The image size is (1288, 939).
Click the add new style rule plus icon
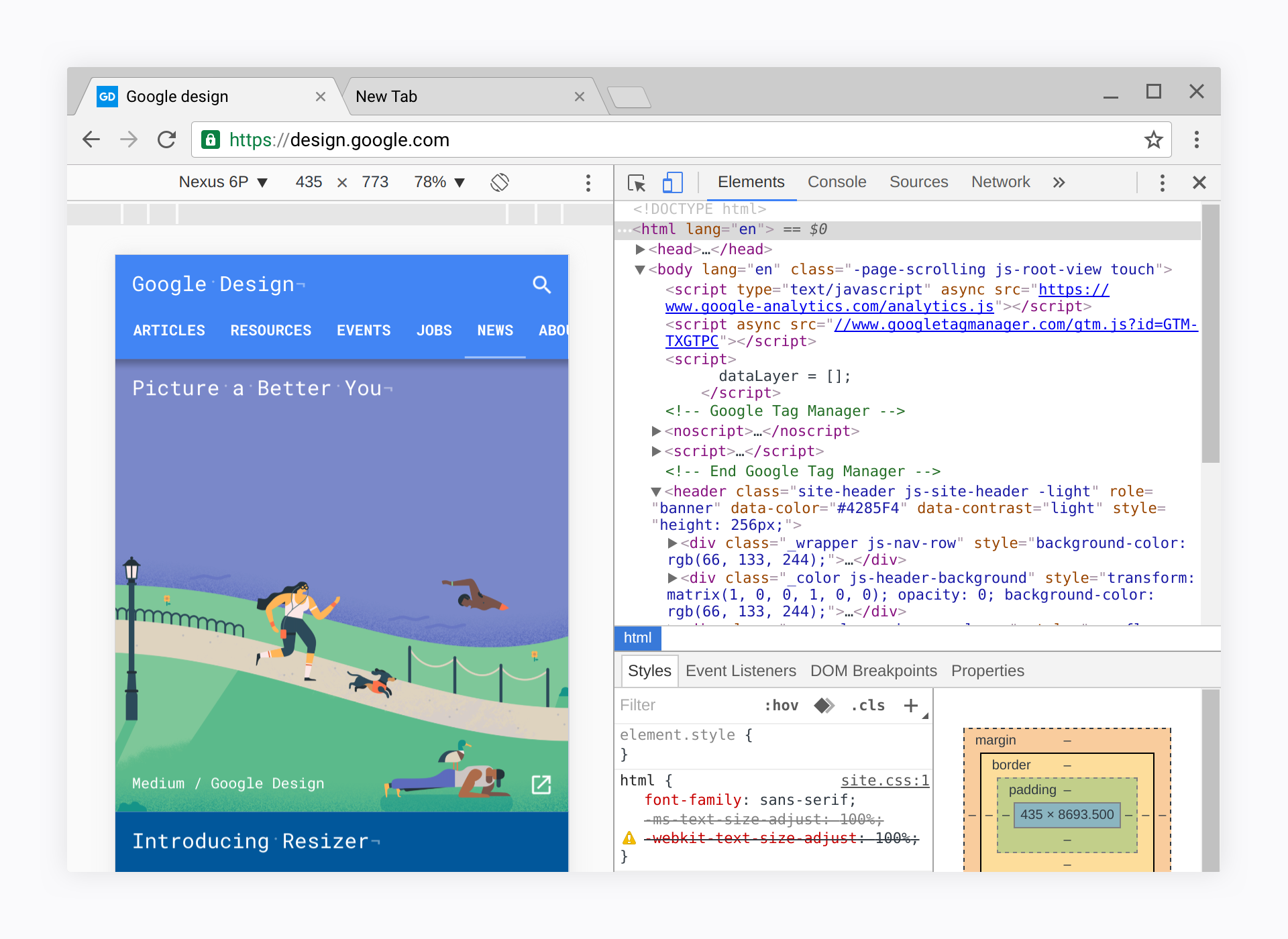[910, 706]
